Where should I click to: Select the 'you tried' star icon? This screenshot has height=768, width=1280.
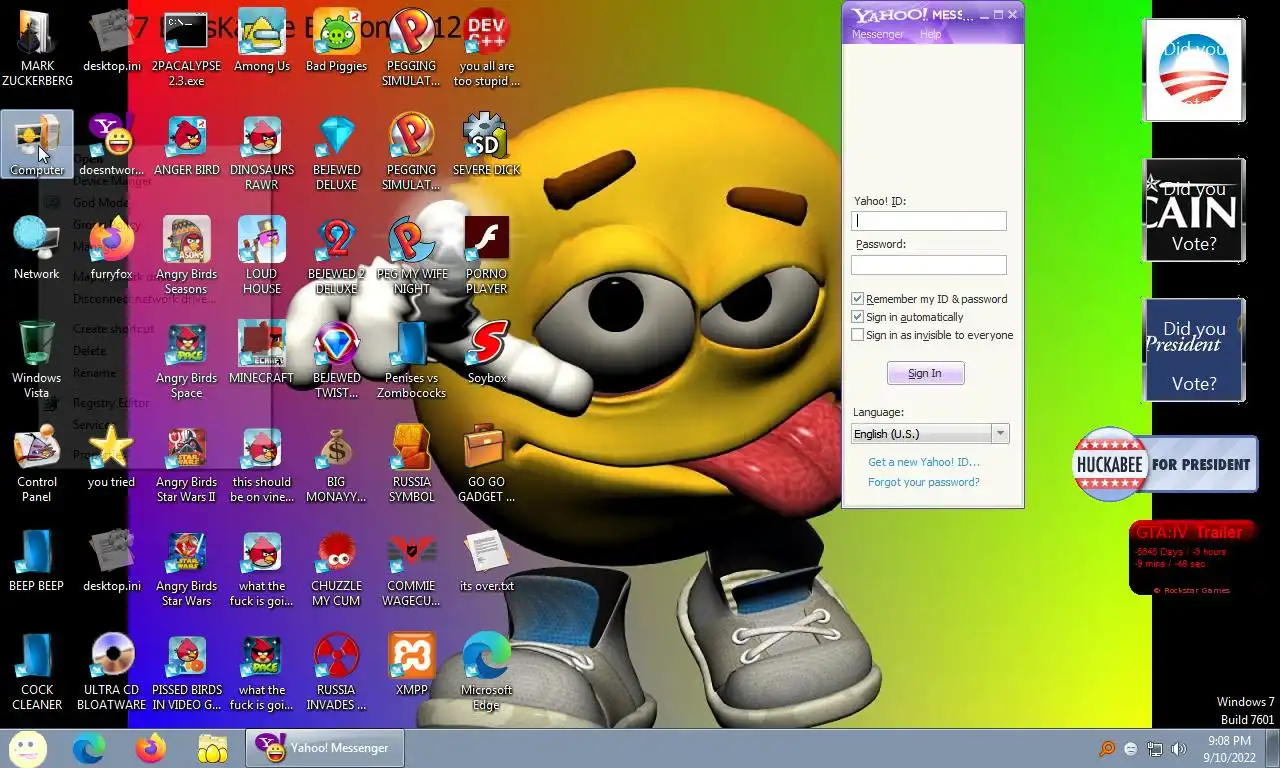(111, 457)
